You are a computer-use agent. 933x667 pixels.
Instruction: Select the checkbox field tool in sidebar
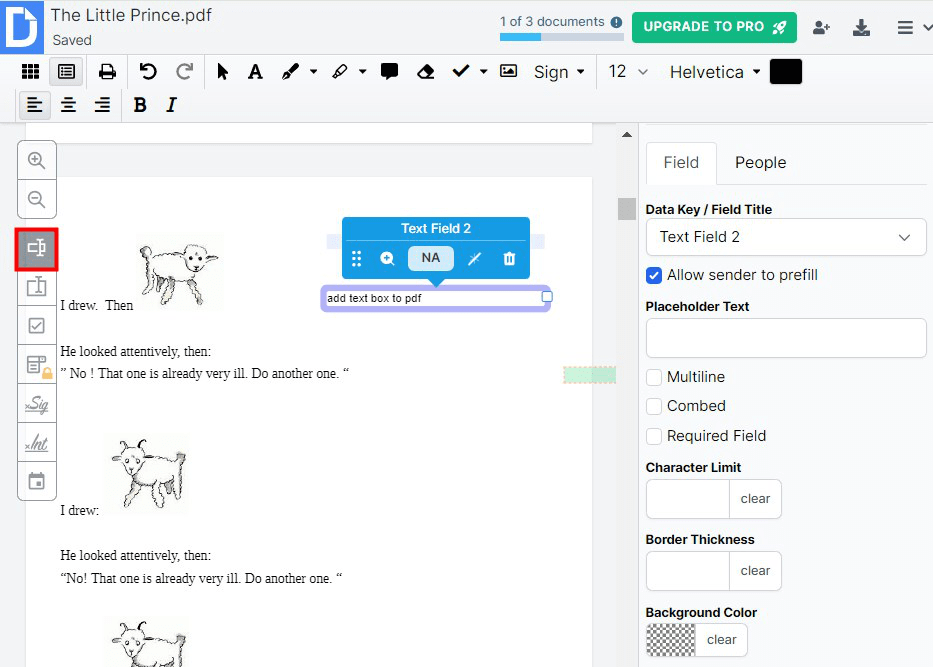tap(37, 325)
